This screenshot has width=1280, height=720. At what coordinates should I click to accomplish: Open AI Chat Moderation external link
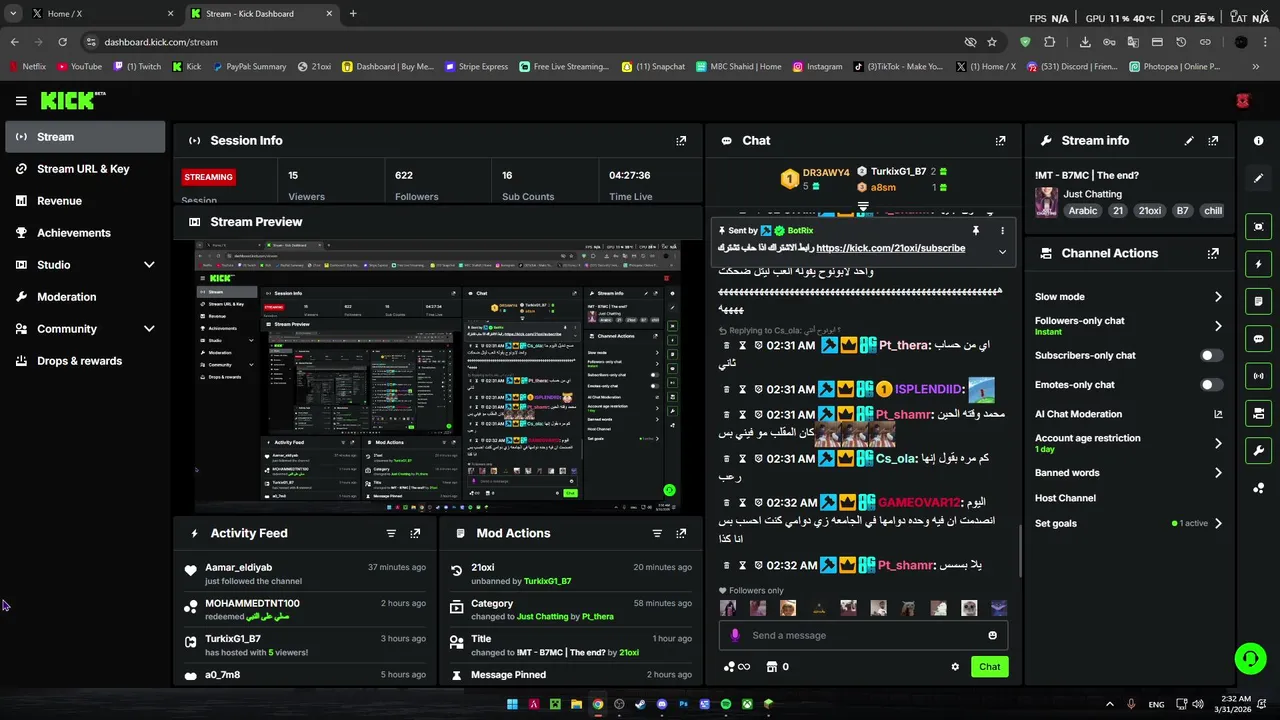click(1218, 414)
